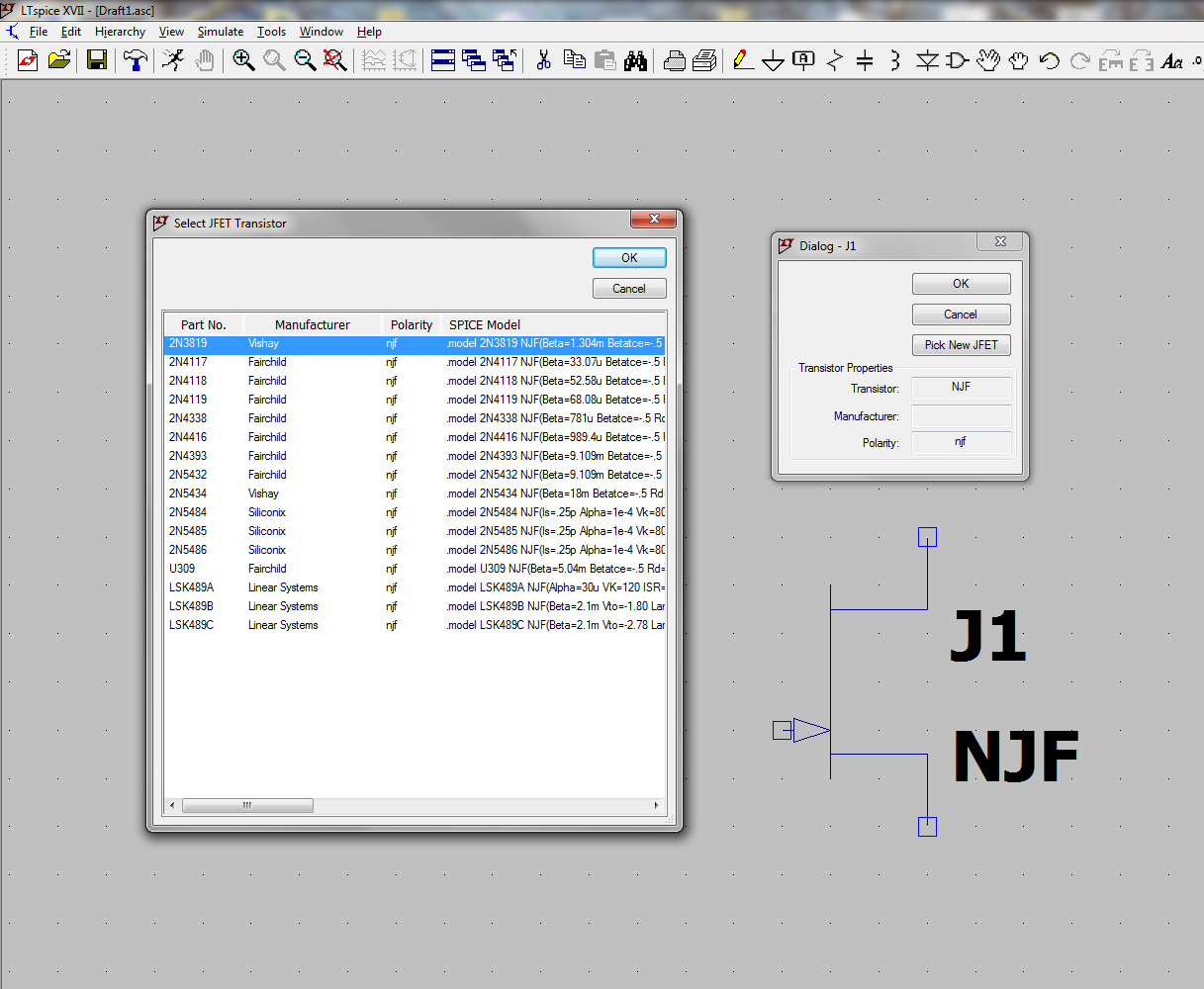
Task: Select the LSK489C Linear Systems row
Action: [x=415, y=625]
